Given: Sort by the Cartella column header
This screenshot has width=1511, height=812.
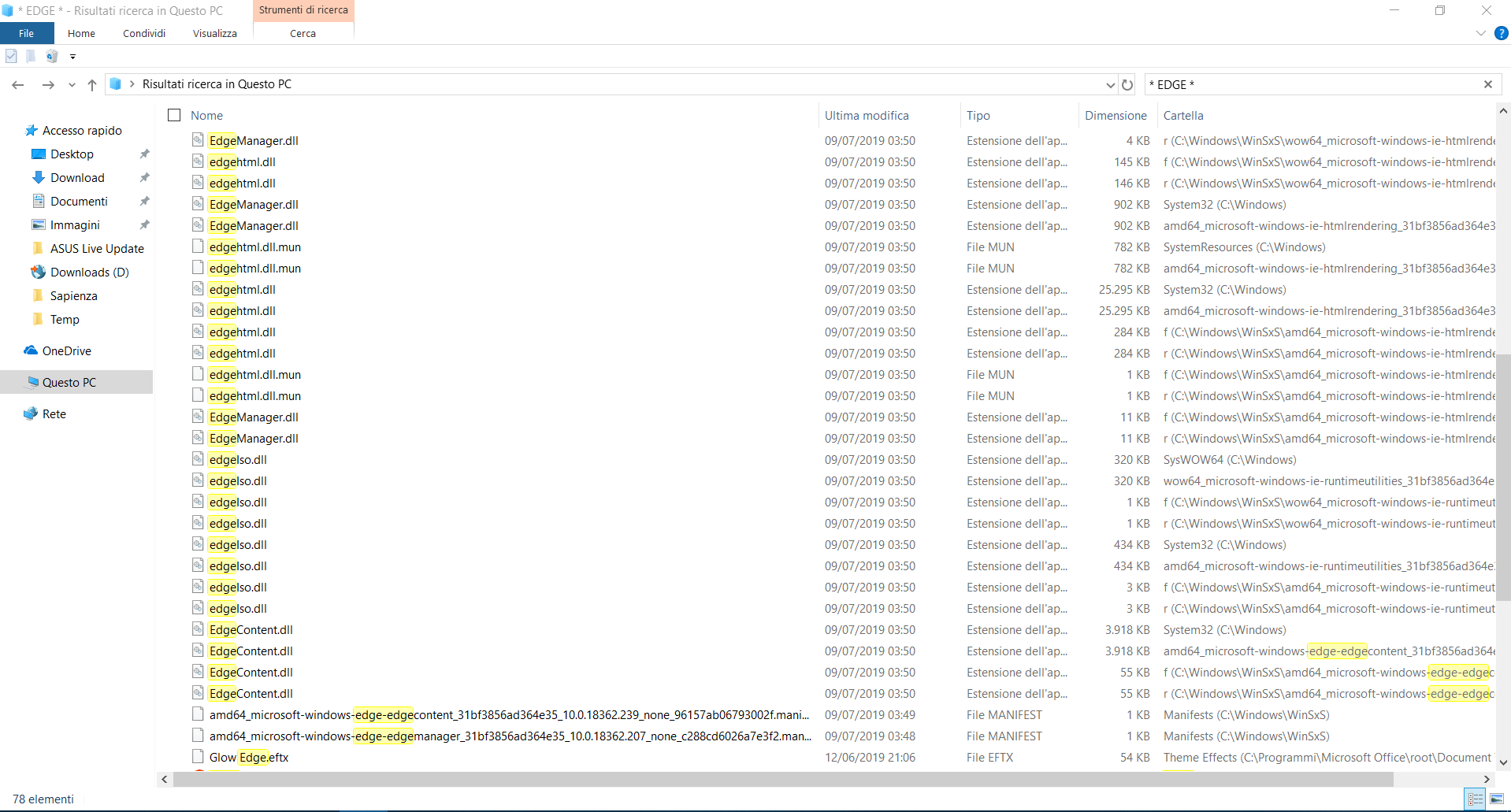Looking at the screenshot, I should tap(1183, 115).
